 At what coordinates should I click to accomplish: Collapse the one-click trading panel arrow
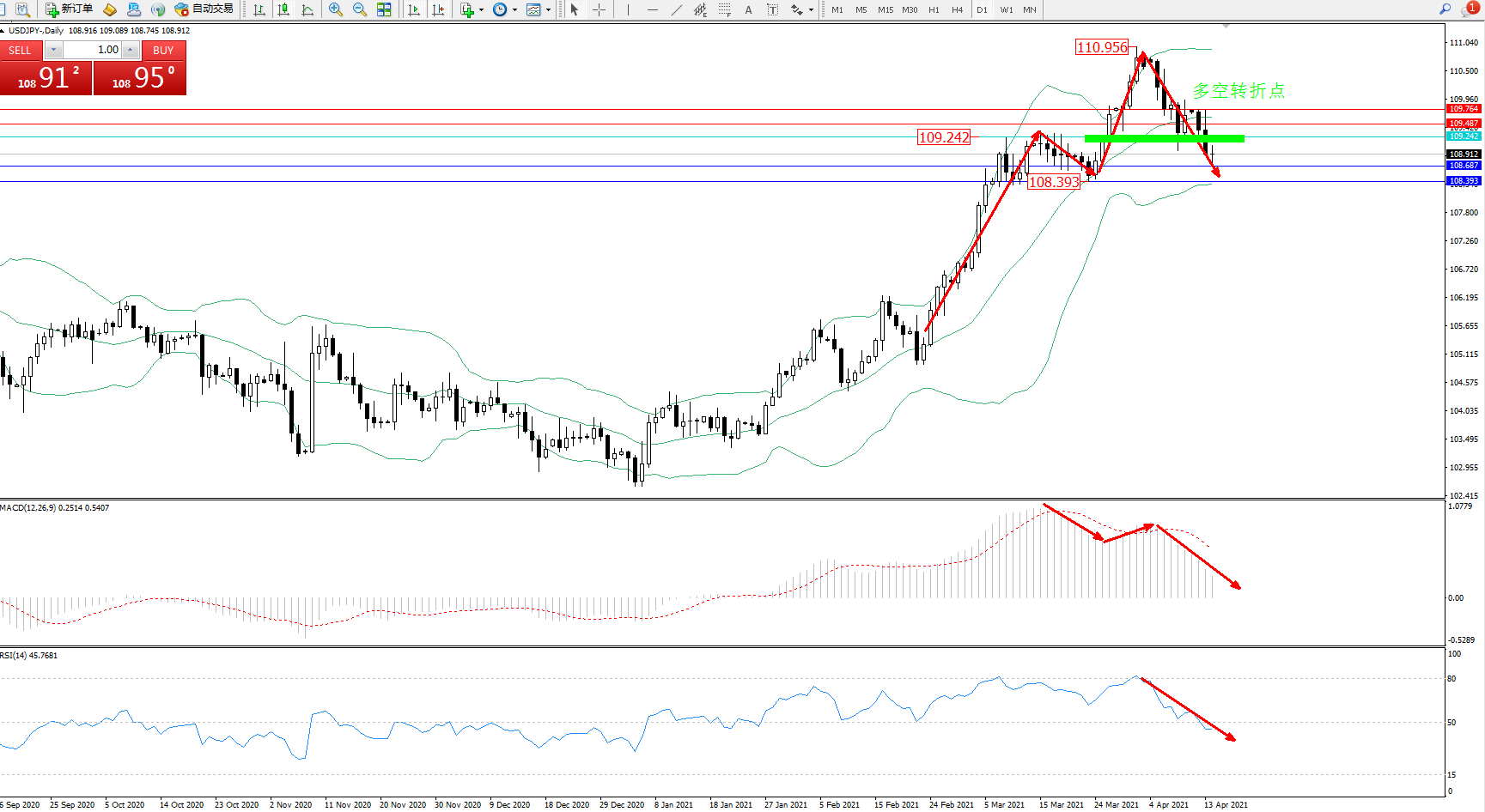[3, 31]
